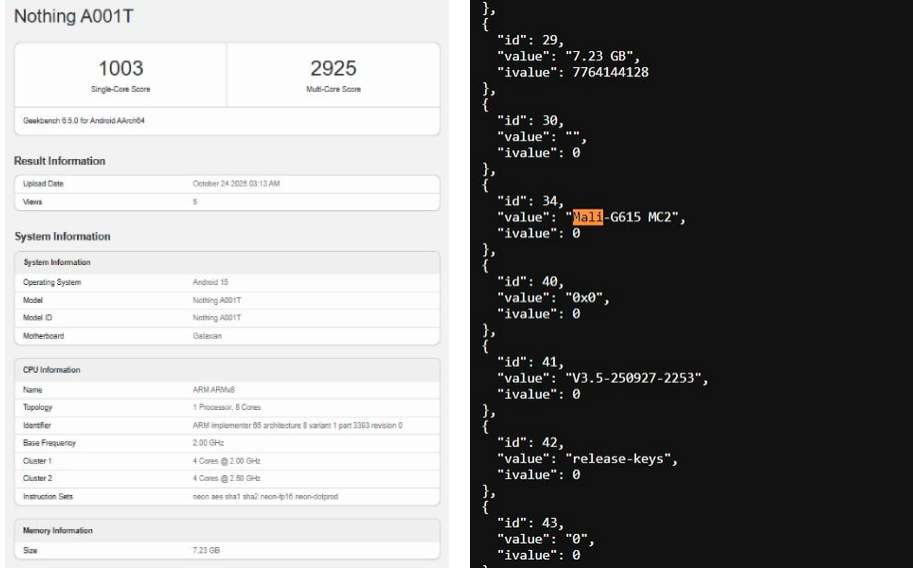The width and height of the screenshot is (913, 569).
Task: Click the Instruction Sets row
Action: [x=226, y=497]
